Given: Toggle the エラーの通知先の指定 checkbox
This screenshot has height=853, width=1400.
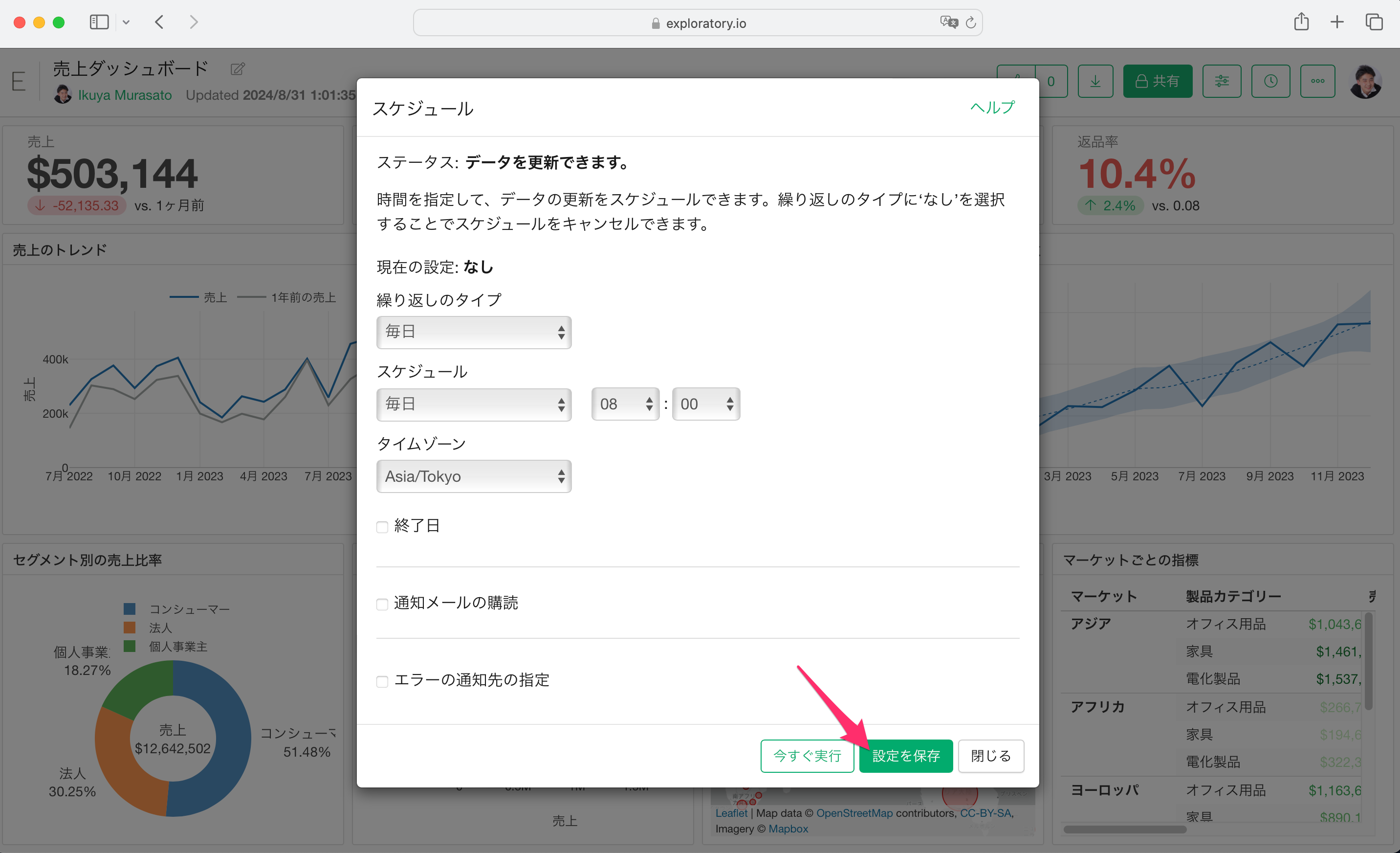Looking at the screenshot, I should pyautogui.click(x=382, y=681).
